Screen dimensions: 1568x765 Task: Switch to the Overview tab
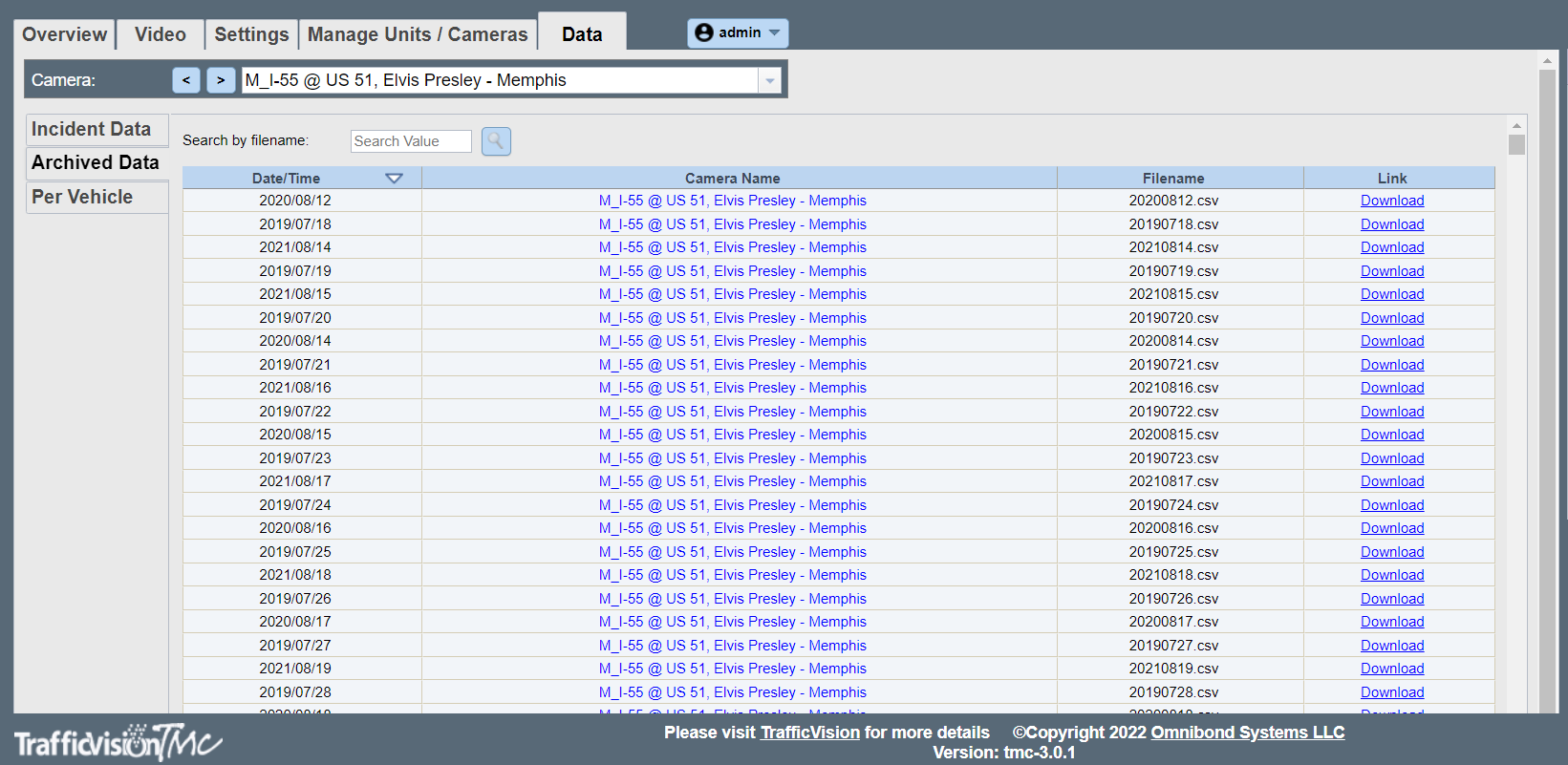(x=64, y=34)
